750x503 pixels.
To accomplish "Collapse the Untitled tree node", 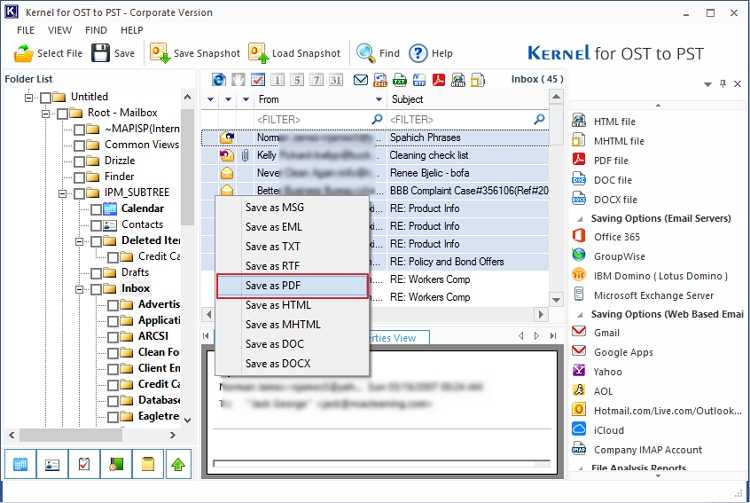I will pos(29,98).
